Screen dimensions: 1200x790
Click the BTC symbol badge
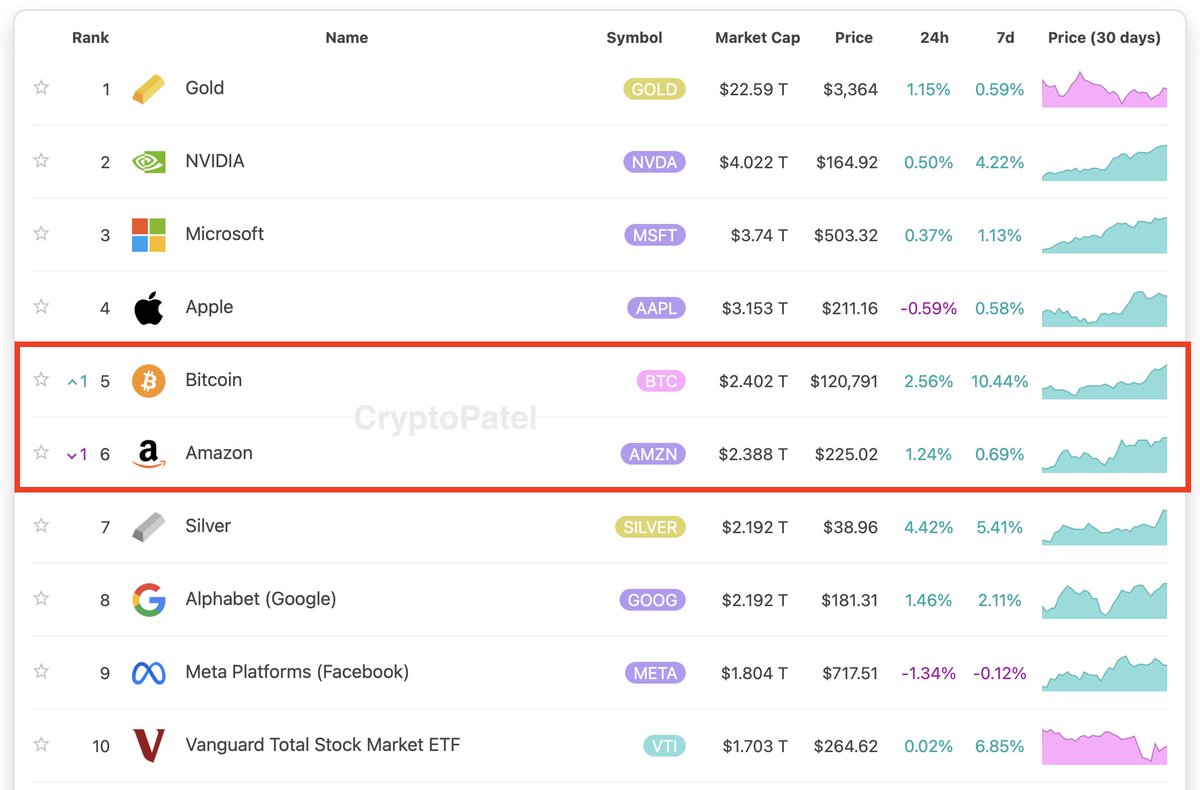(x=661, y=381)
